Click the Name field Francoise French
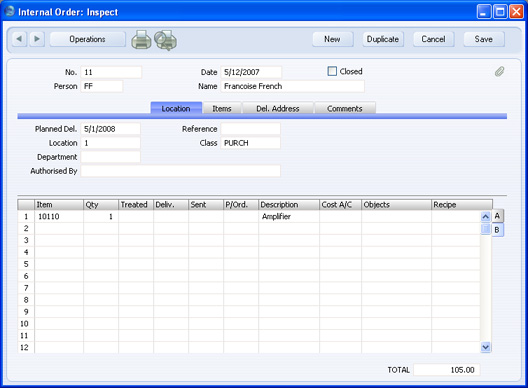 click(x=292, y=86)
